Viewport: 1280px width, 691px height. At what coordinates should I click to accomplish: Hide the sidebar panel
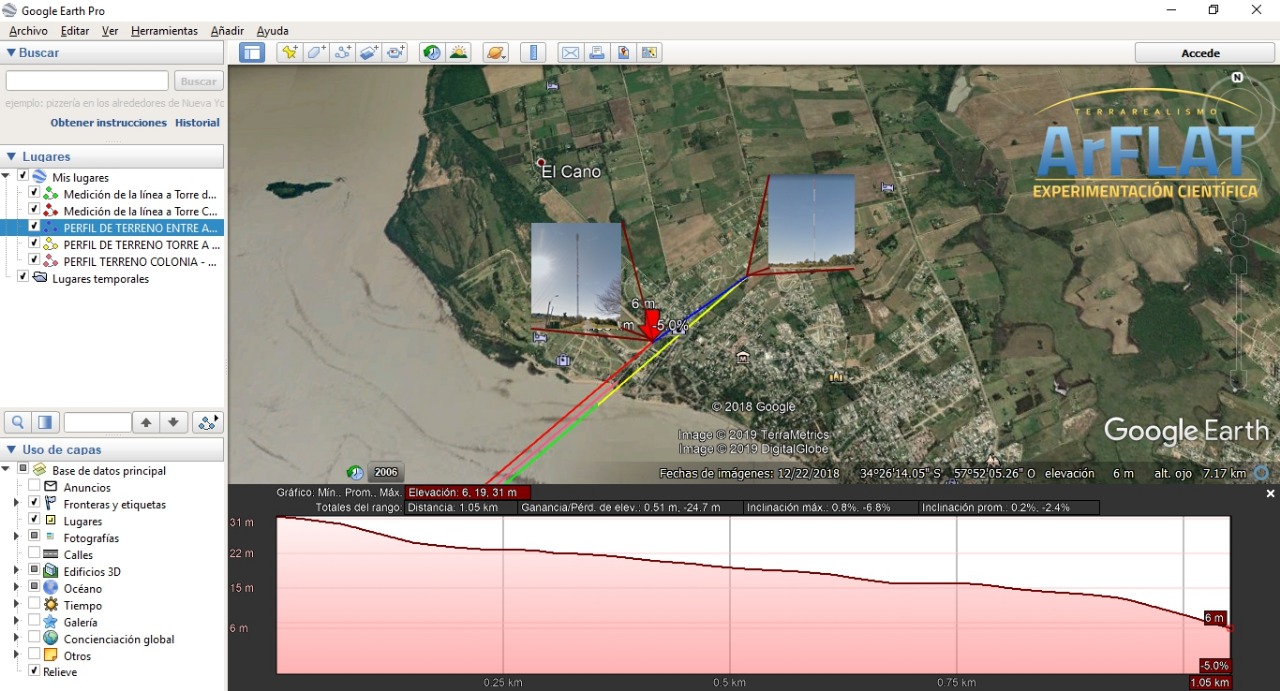[252, 53]
